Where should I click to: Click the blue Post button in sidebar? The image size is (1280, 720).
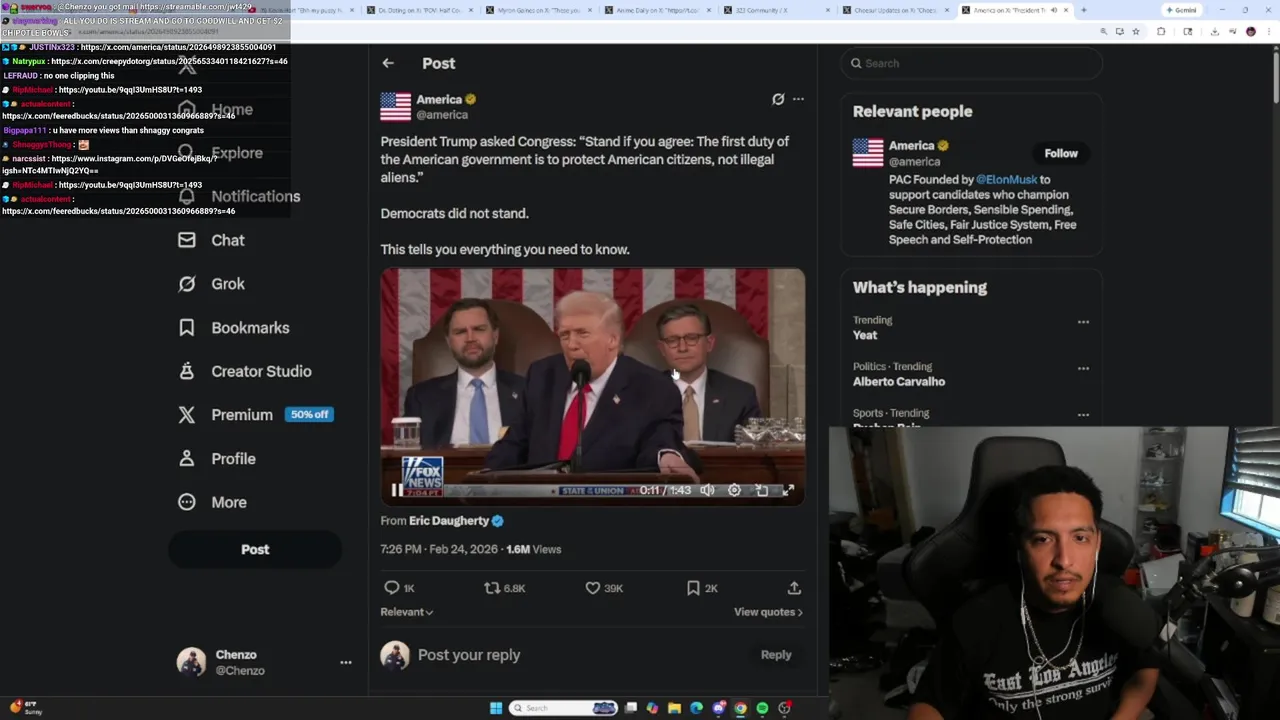(255, 549)
